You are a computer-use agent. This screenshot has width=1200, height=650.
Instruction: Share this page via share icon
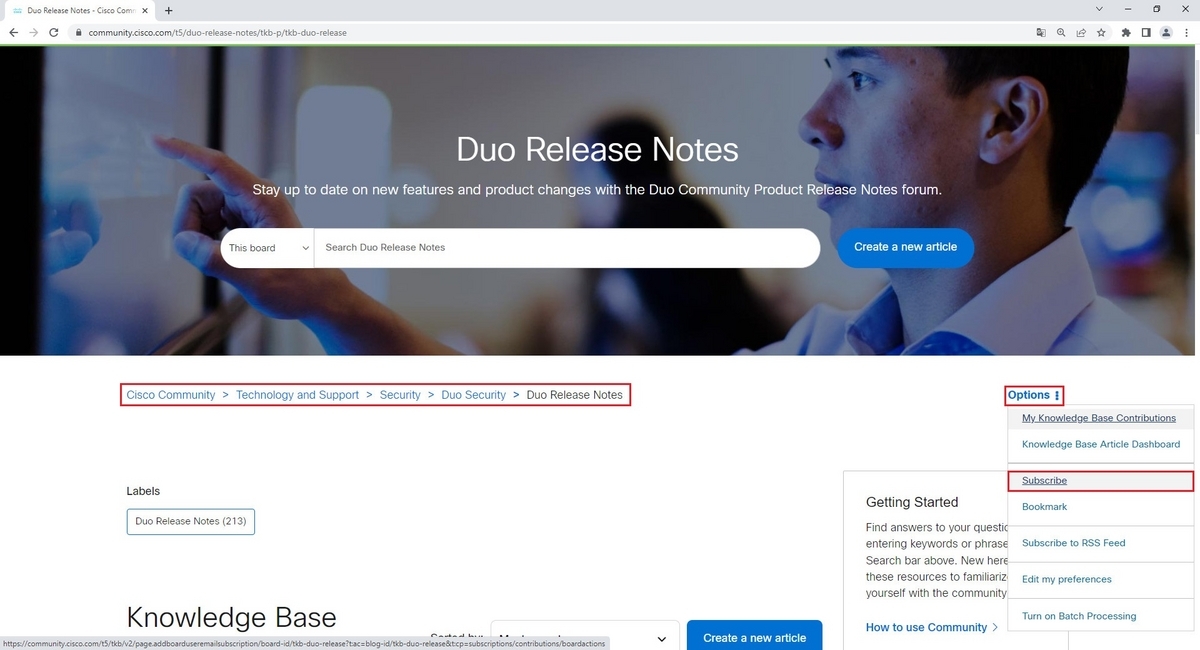[1081, 32]
